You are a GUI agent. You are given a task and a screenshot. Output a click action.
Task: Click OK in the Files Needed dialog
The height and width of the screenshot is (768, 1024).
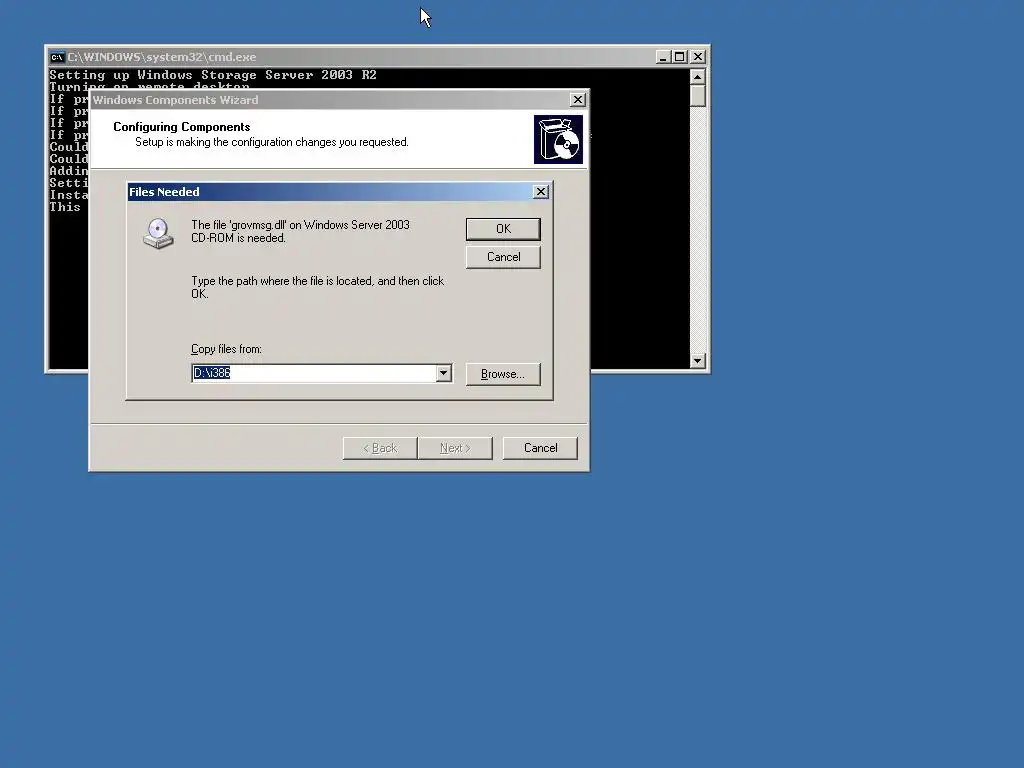[503, 229]
